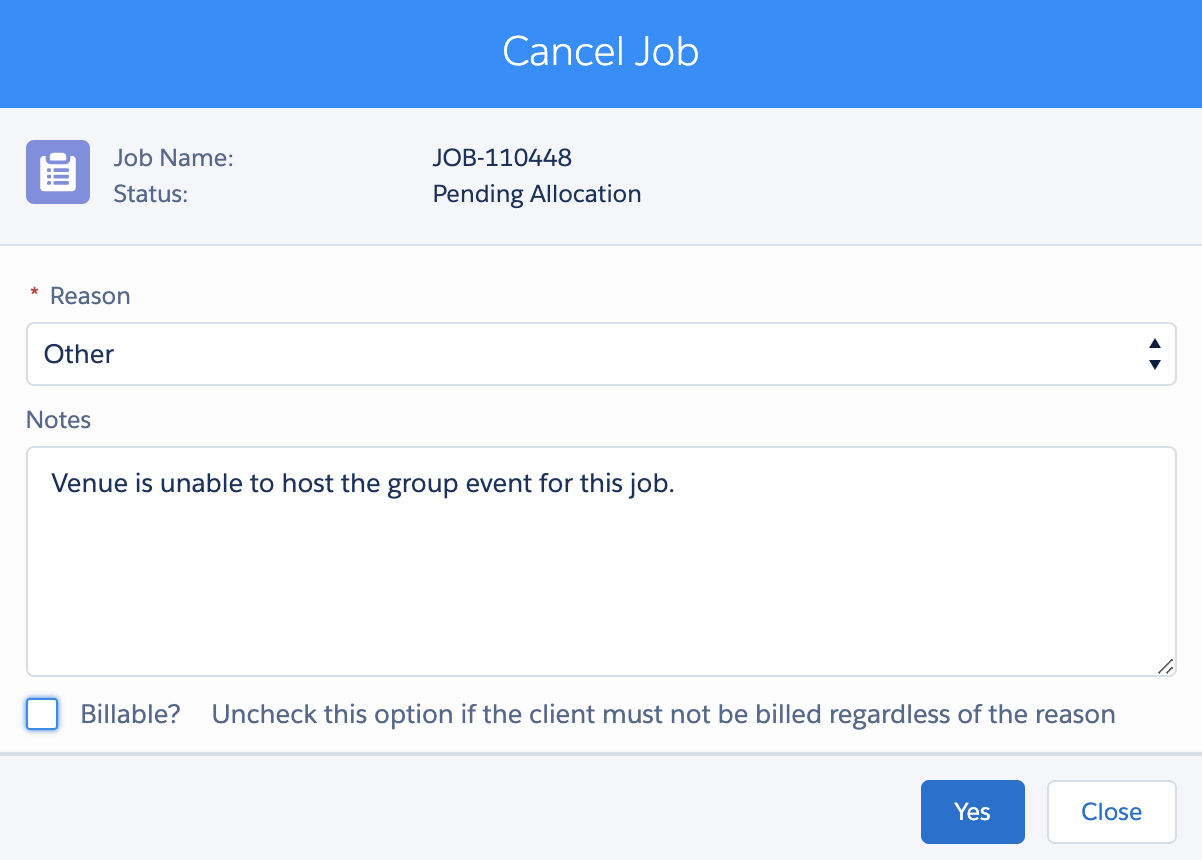
Task: Click the JOB-110448 job name value
Action: pos(502,158)
